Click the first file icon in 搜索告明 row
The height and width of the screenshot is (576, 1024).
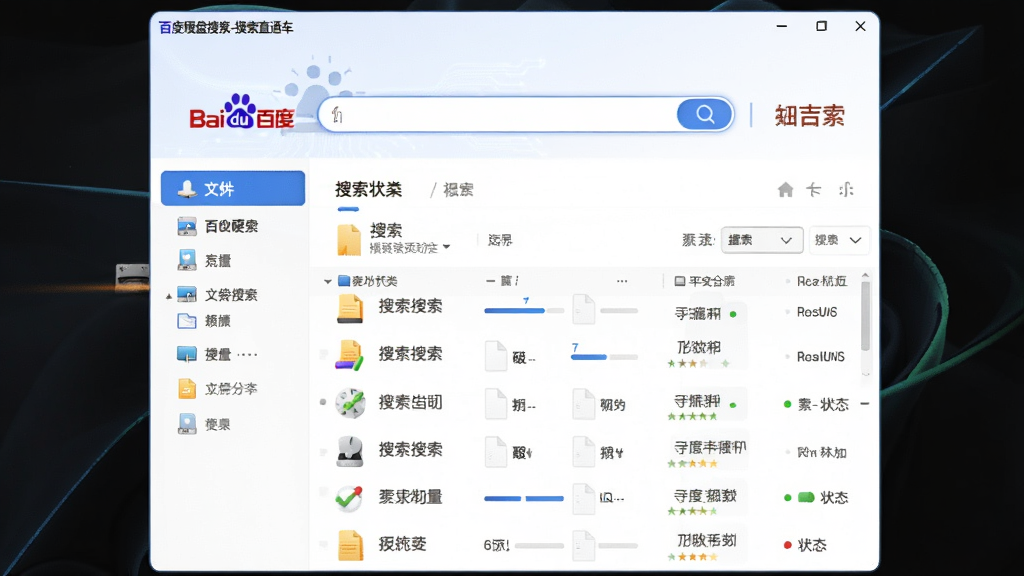[x=496, y=403]
